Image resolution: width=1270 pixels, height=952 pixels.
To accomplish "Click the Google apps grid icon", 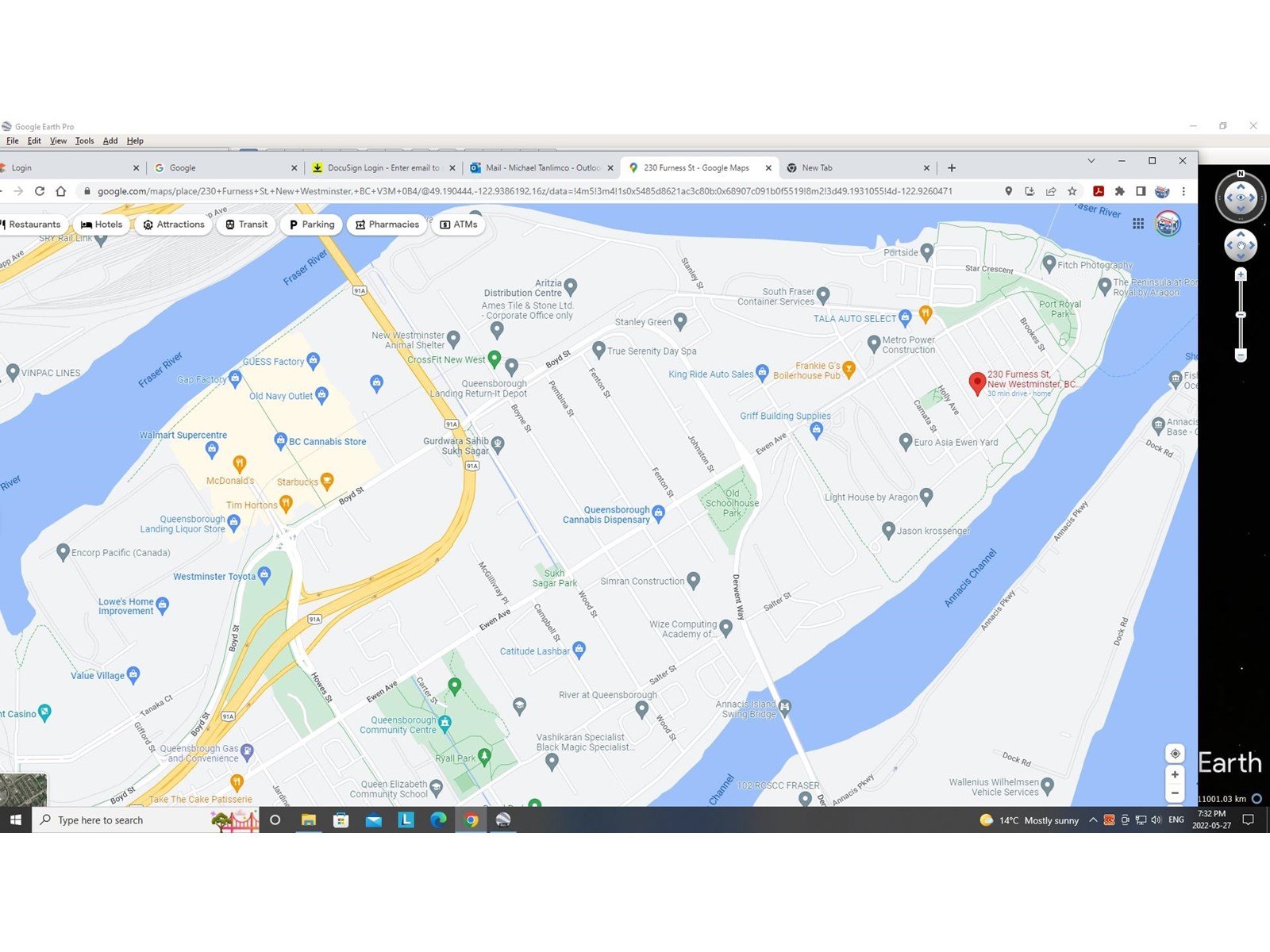I will point(1138,224).
